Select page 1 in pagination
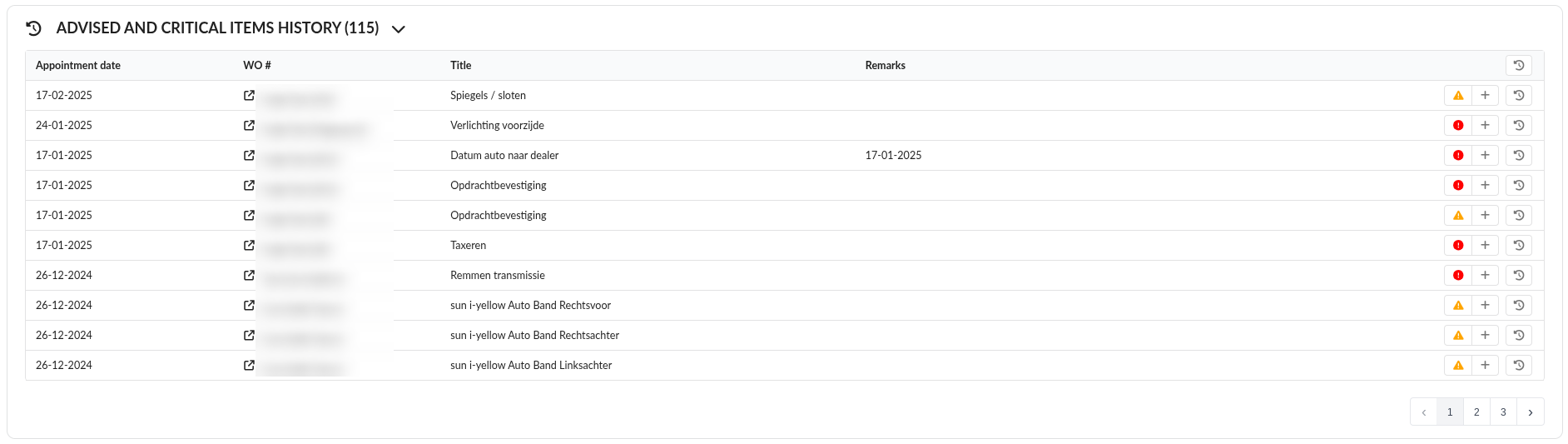The width and height of the screenshot is (1568, 444). click(1450, 412)
